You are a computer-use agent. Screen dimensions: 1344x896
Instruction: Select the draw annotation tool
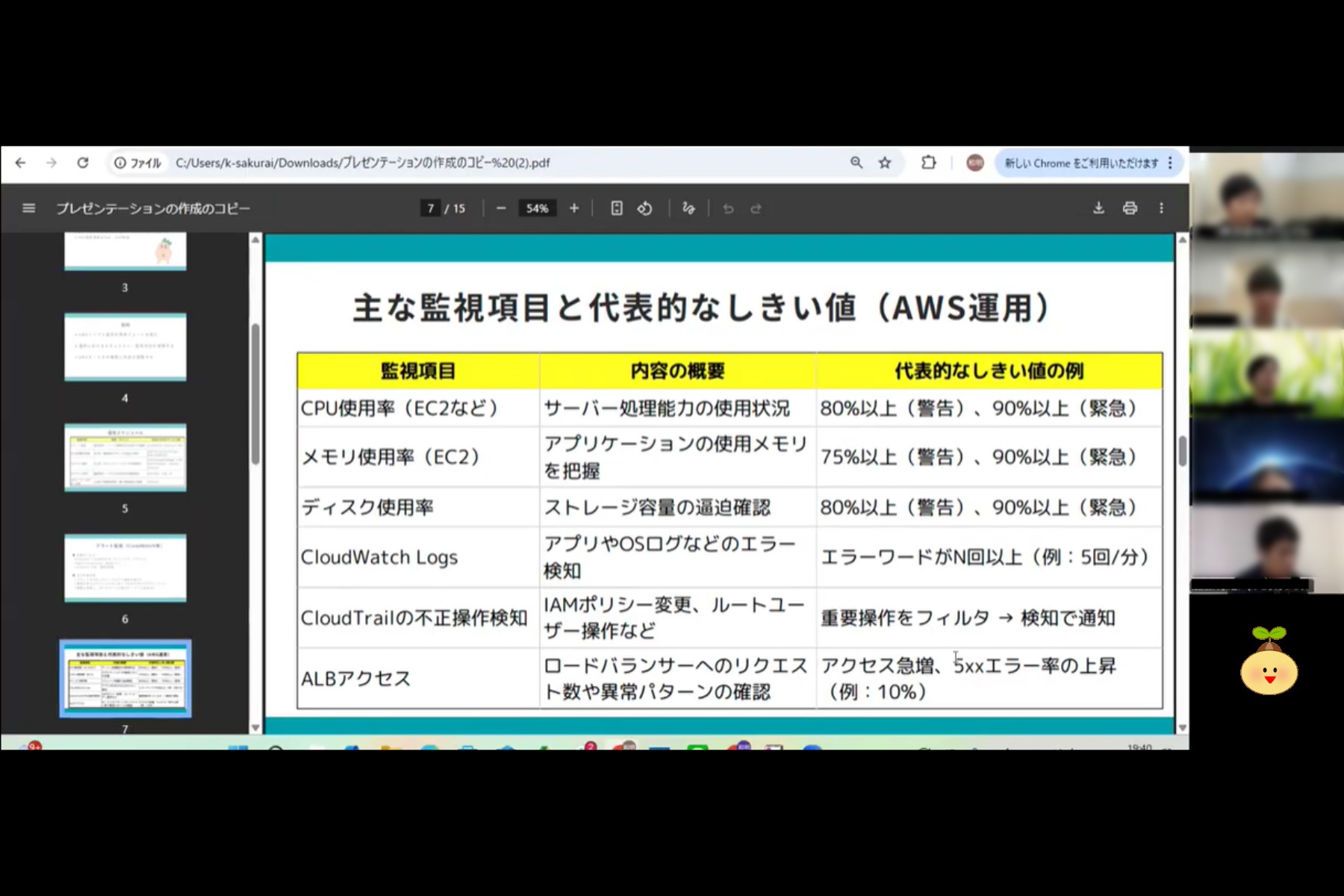coord(688,208)
